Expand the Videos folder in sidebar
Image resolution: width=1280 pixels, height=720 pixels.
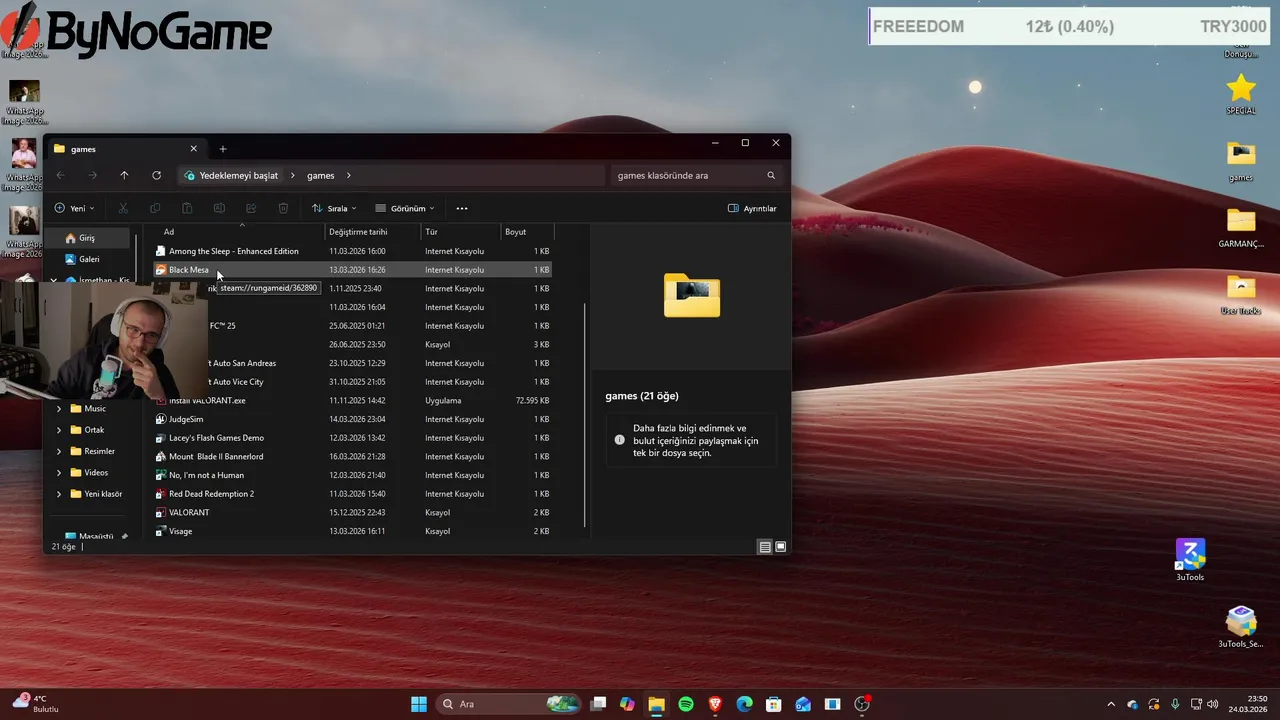tap(59, 472)
